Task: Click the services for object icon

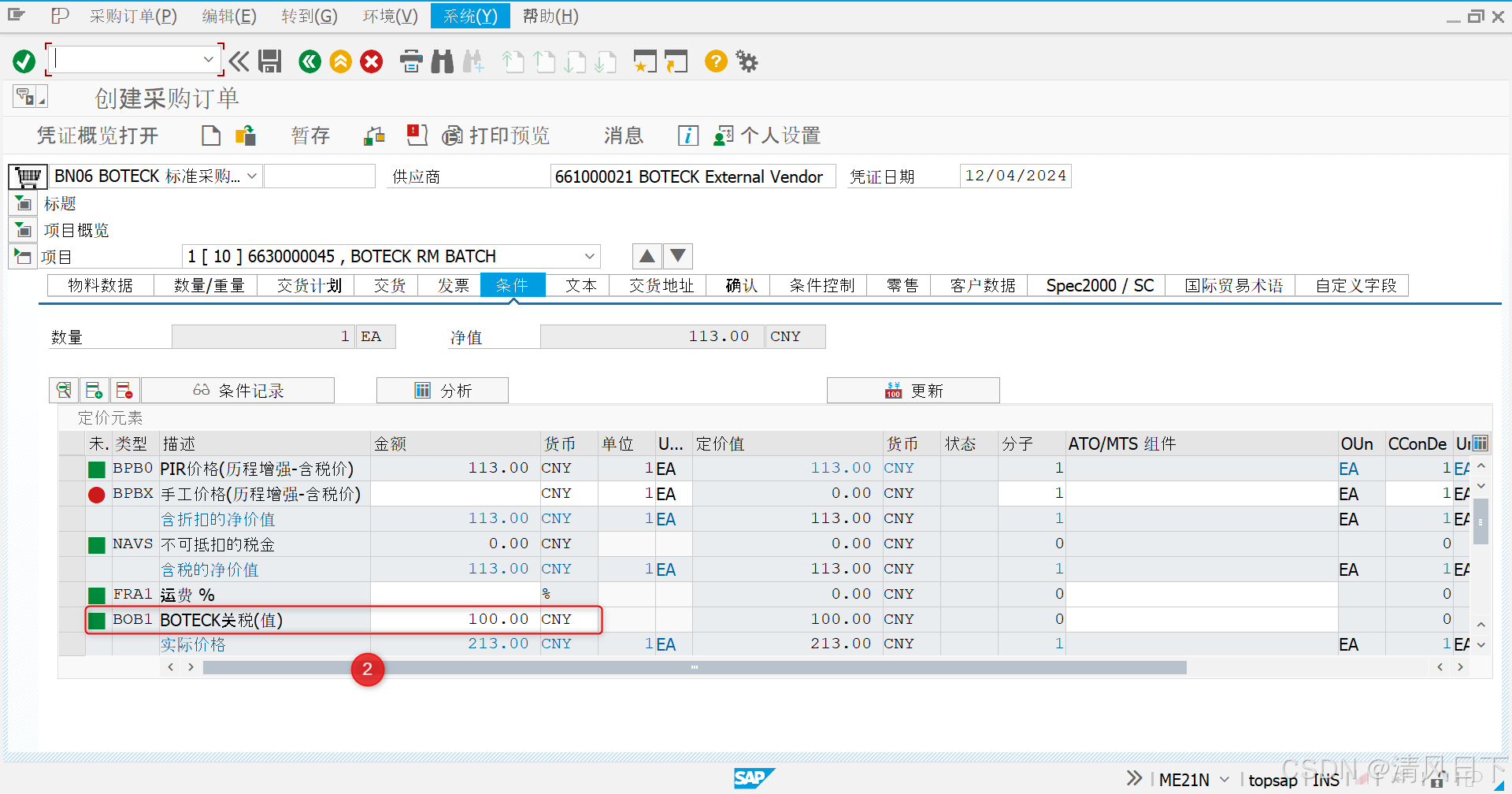Action: pos(30,97)
